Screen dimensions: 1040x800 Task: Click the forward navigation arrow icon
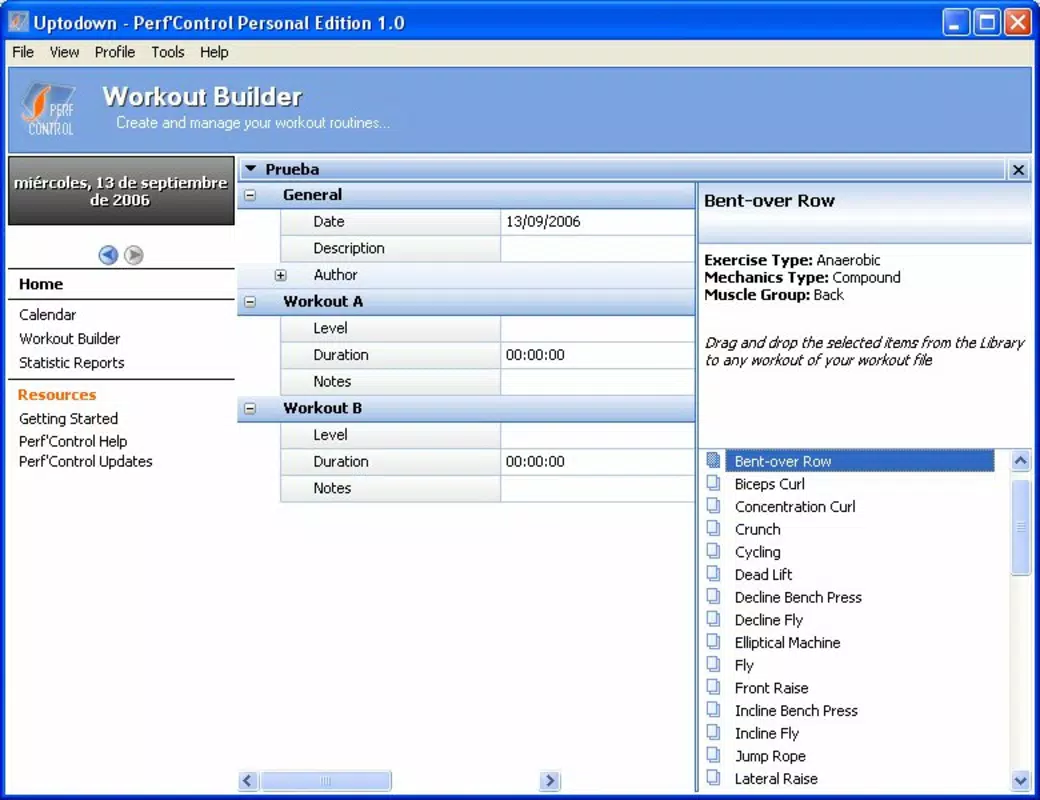click(x=134, y=255)
